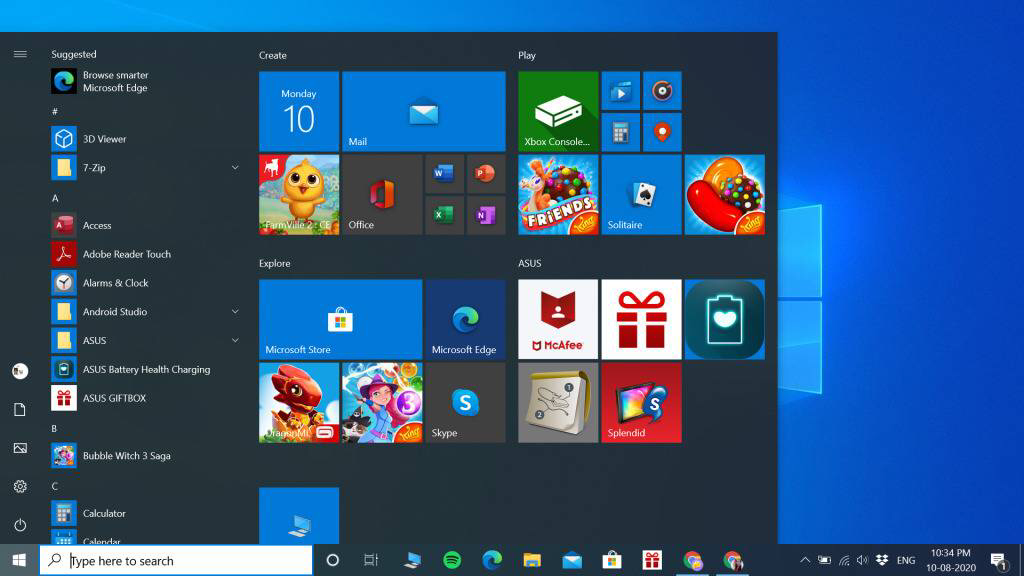Launch Word from the small tile

(444, 174)
